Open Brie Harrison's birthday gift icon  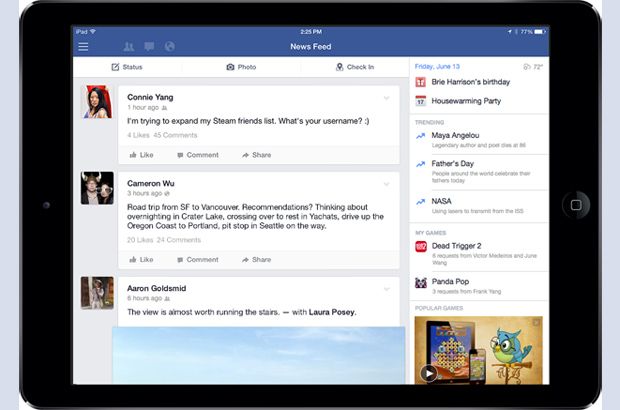pyautogui.click(x=421, y=82)
